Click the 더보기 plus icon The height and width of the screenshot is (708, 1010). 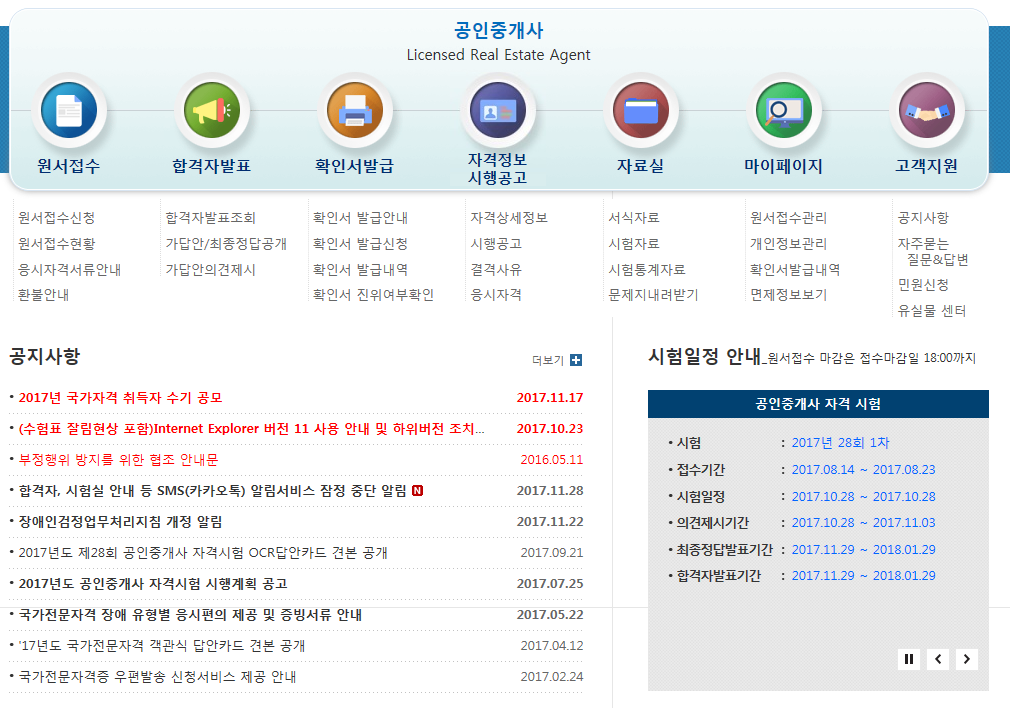[575, 360]
